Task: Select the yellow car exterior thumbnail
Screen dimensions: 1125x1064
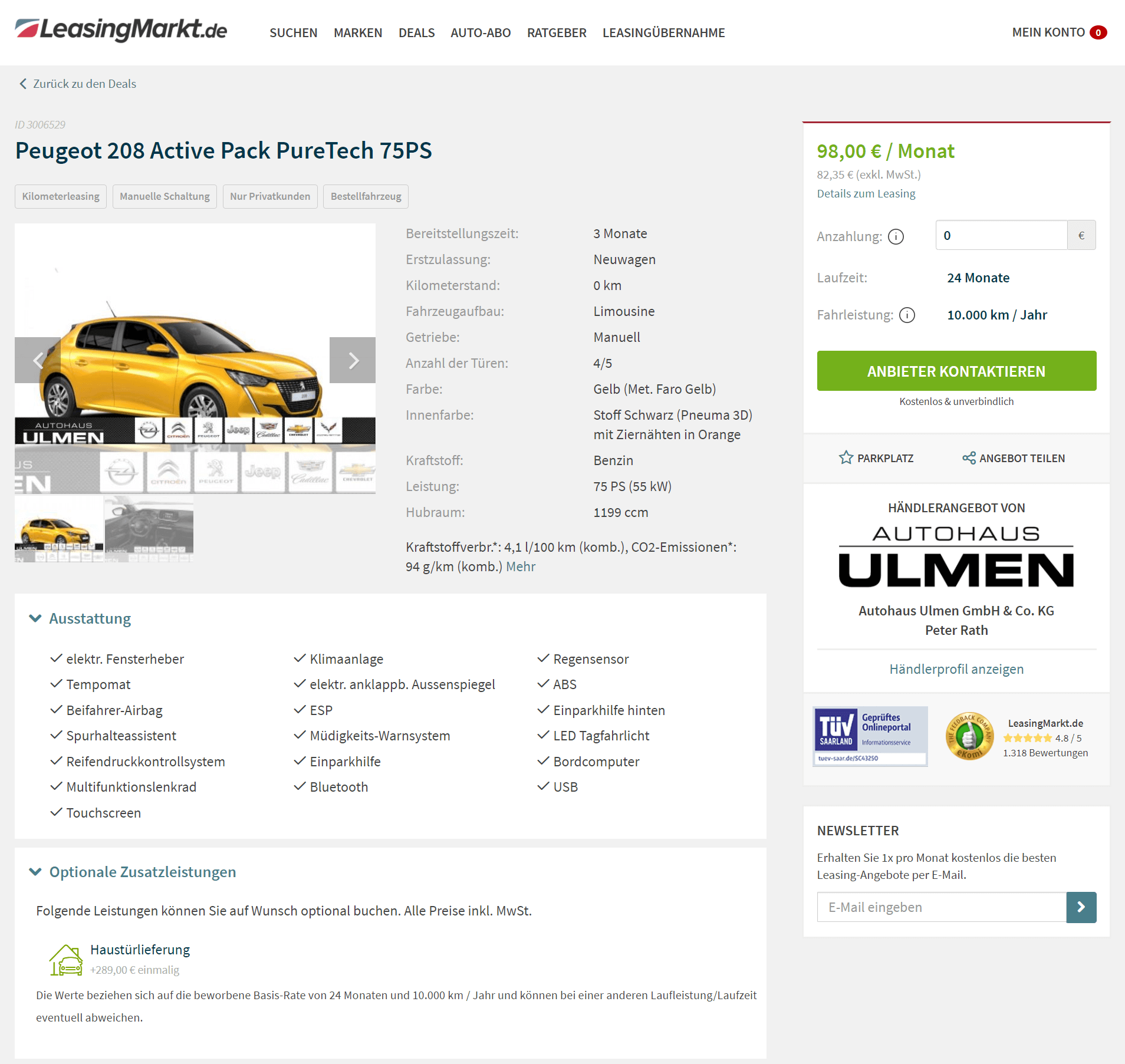Action: (x=59, y=529)
